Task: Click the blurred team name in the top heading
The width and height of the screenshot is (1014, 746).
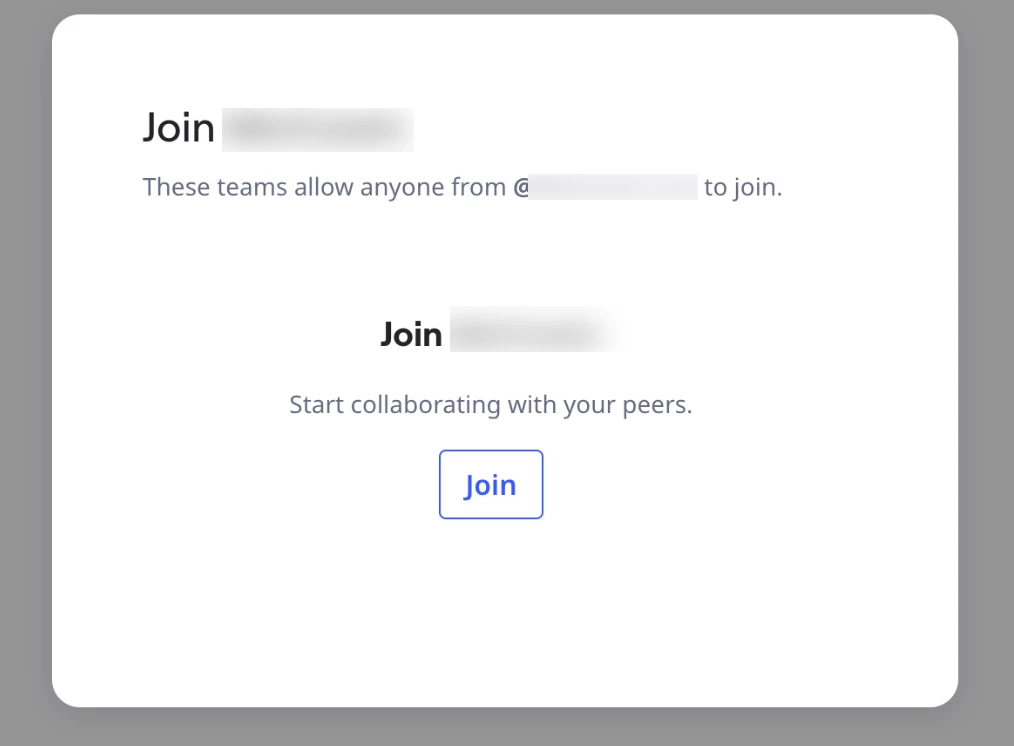Action: [318, 130]
